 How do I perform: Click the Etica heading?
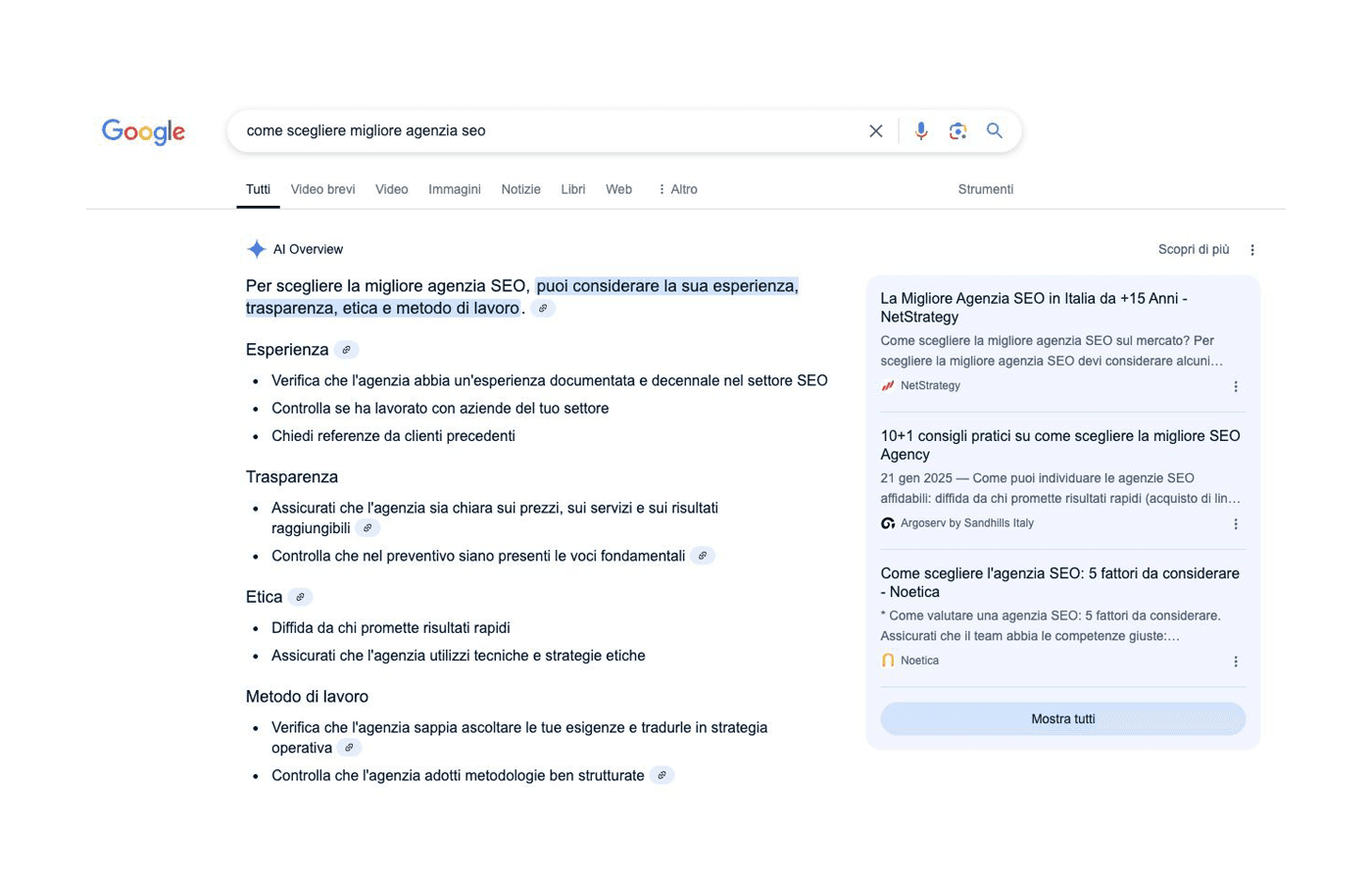264,597
